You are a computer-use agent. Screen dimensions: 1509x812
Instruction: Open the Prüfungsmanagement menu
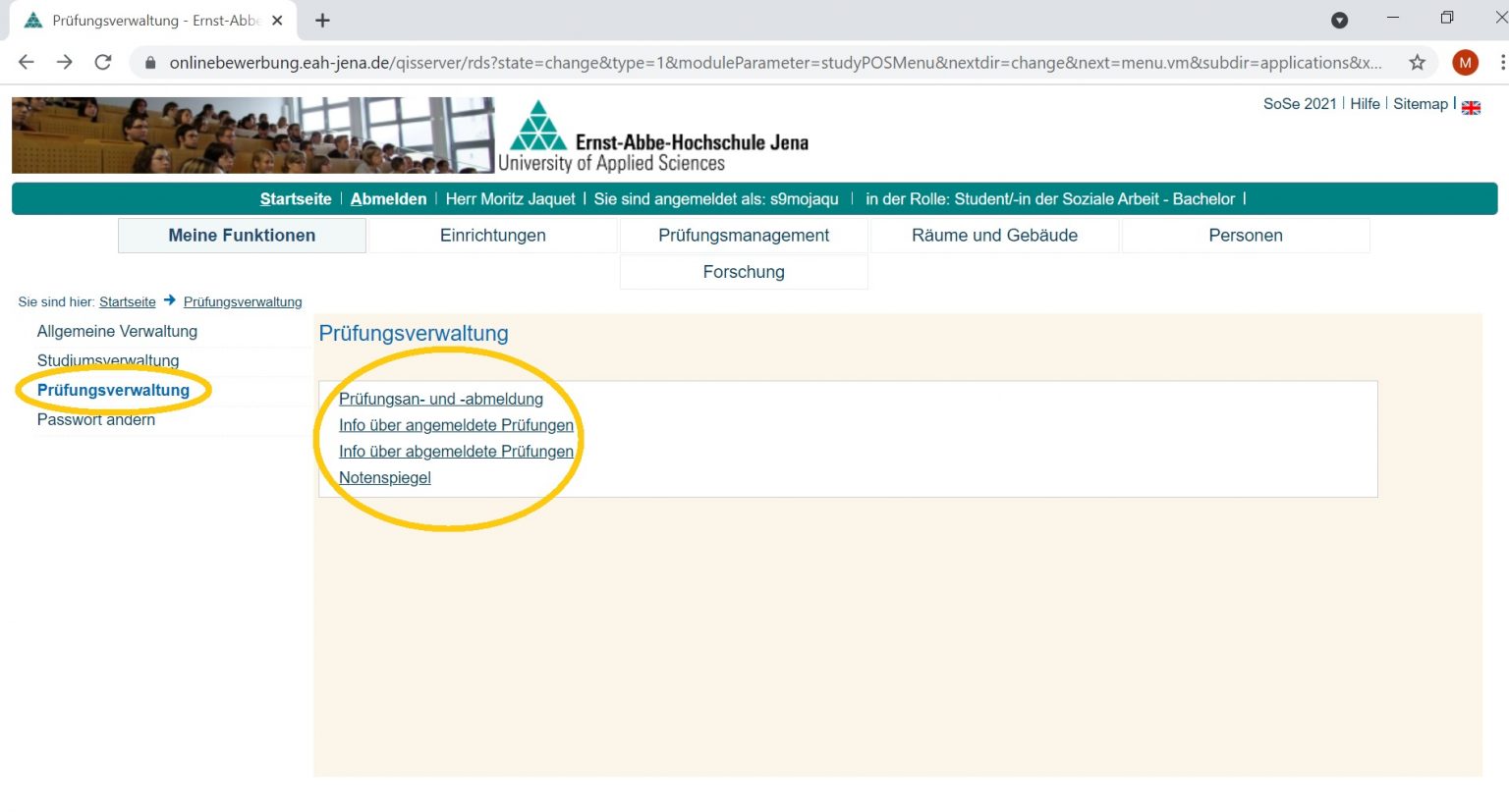[743, 235]
